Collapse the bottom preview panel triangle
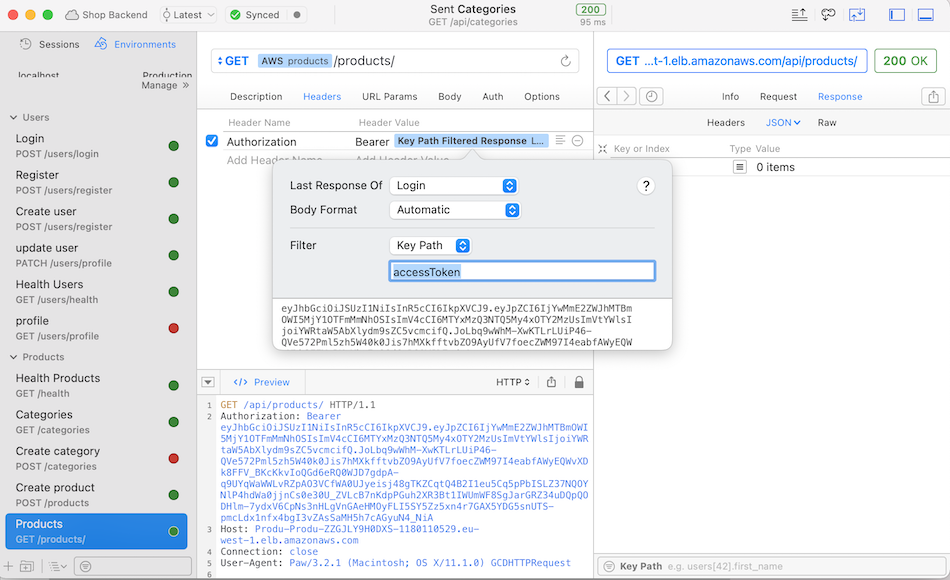The width and height of the screenshot is (950, 580). pyautogui.click(x=208, y=382)
